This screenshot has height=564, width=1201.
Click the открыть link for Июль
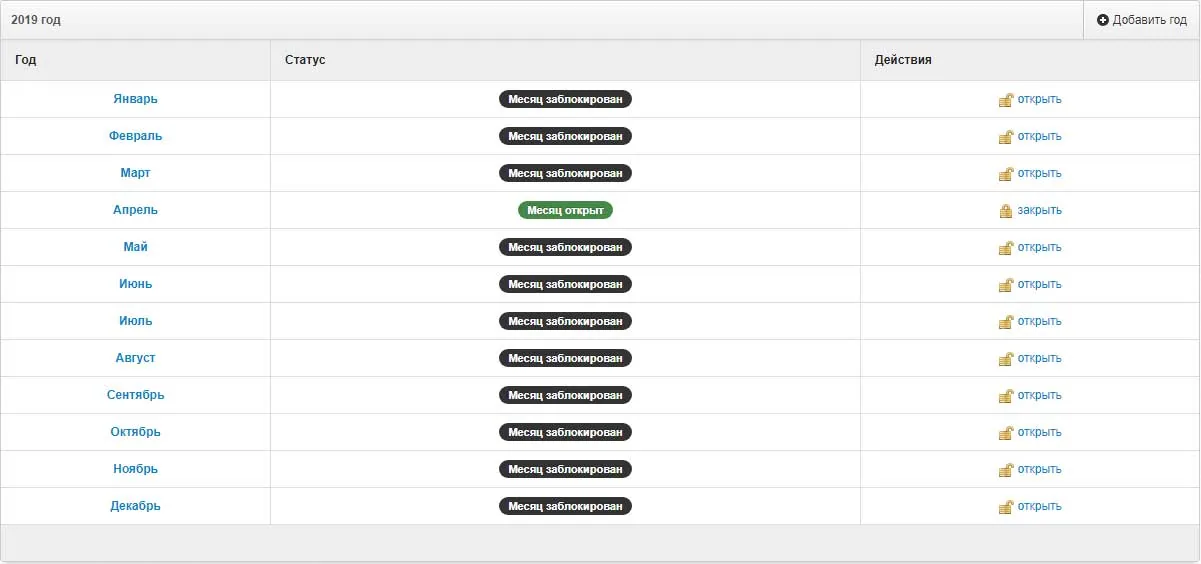1039,321
